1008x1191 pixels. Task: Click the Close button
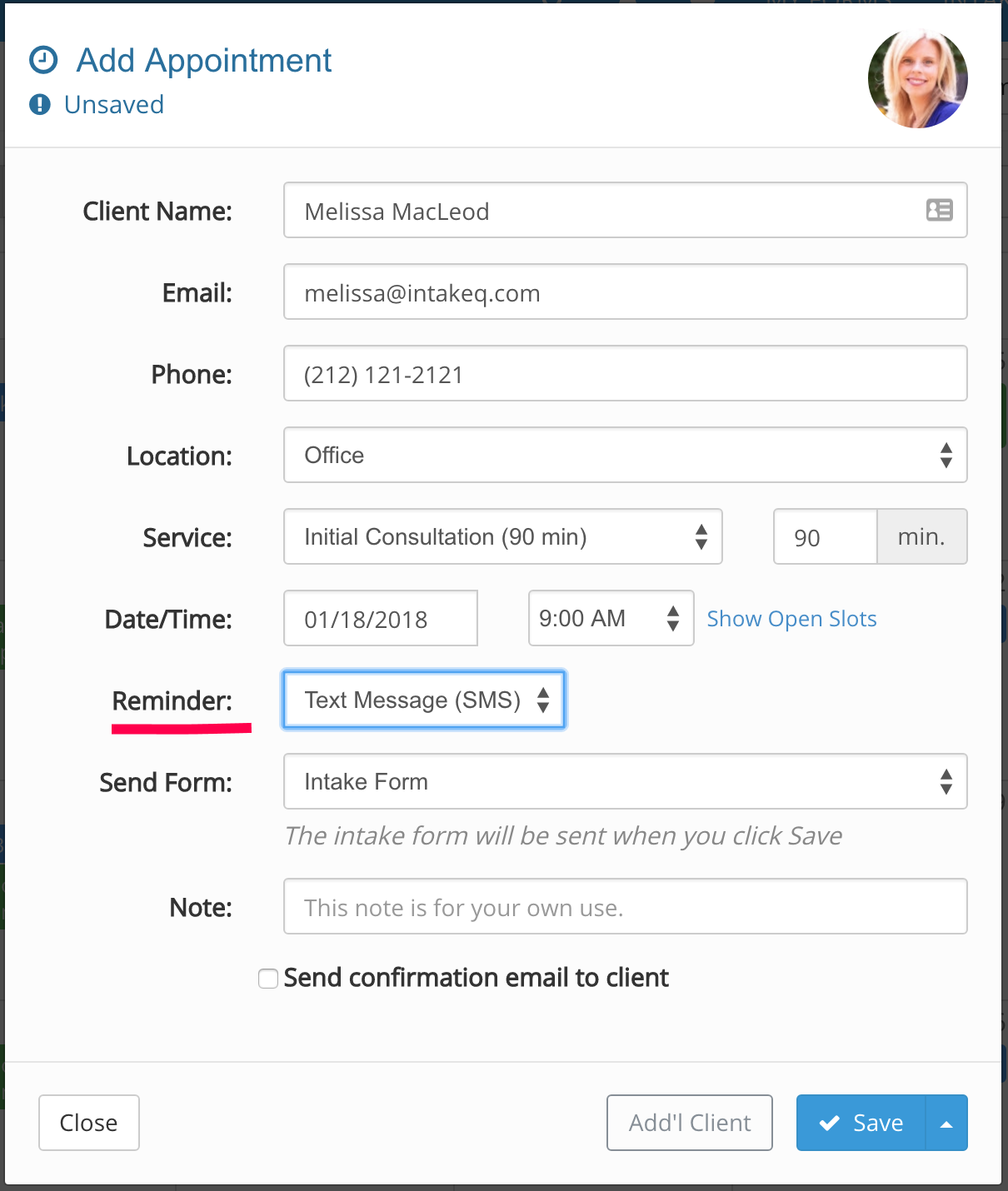(89, 1123)
